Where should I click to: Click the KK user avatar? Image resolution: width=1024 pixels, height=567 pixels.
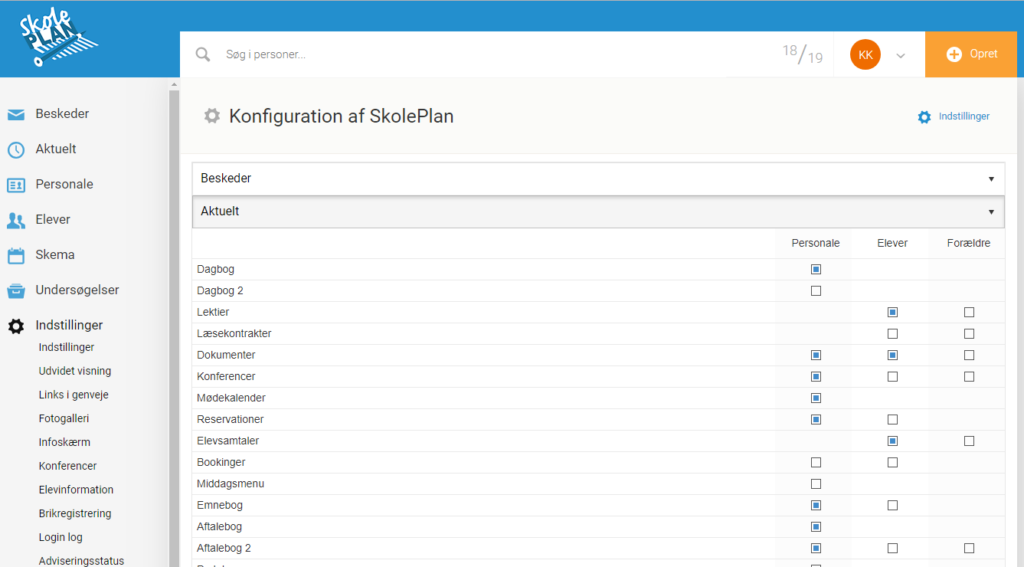(865, 54)
